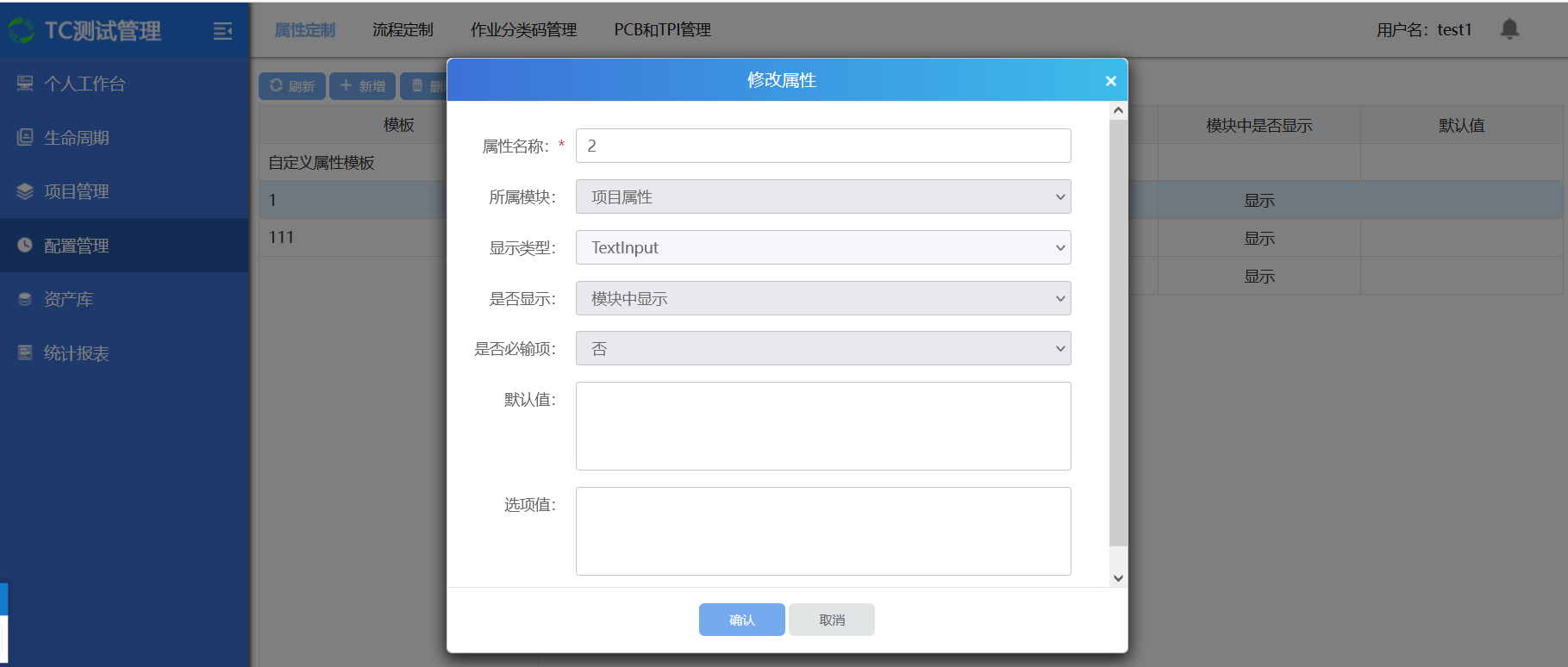Switch to the 流程定制 tab
This screenshot has height=667, width=1568.
point(403,30)
